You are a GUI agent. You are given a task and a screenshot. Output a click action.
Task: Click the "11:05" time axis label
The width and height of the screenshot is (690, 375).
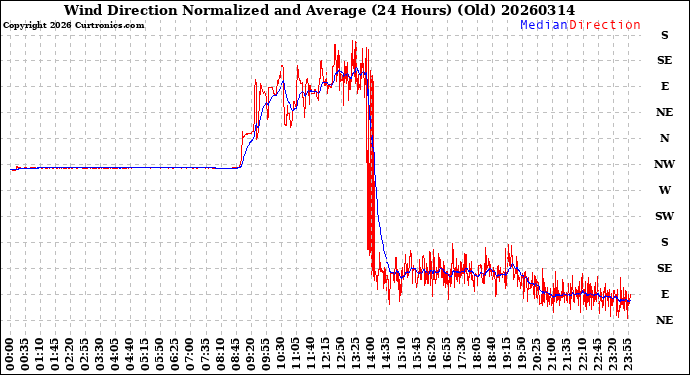click(x=295, y=355)
